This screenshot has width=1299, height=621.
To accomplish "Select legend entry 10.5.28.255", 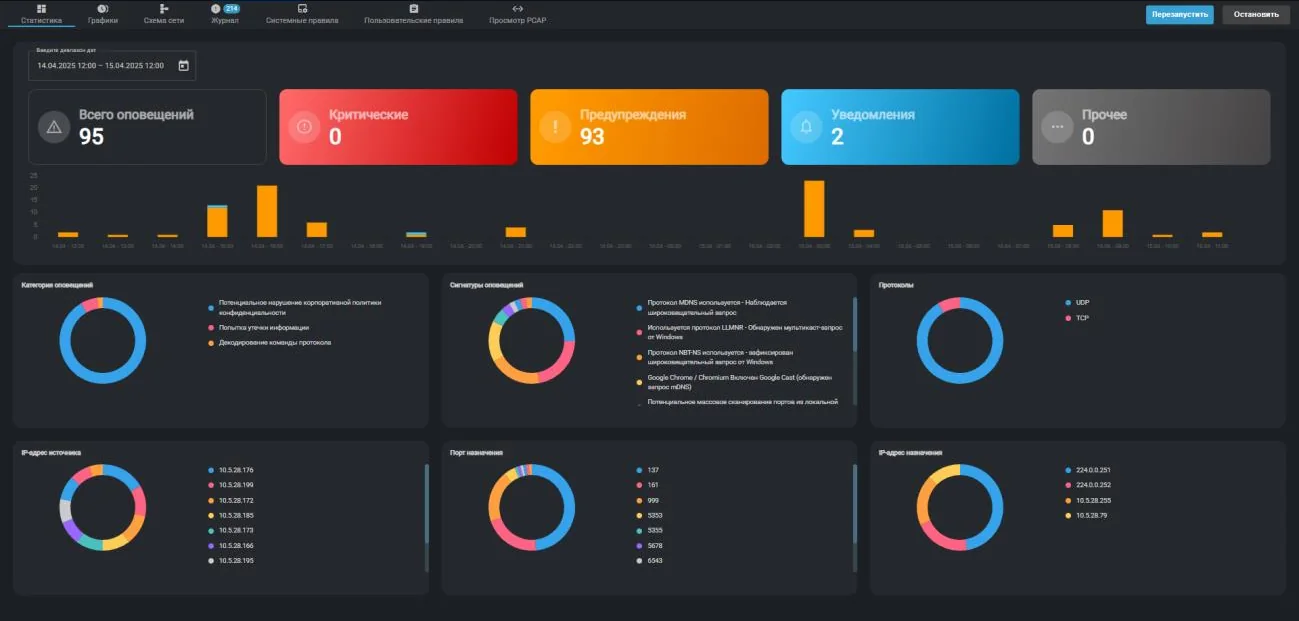I will pos(1089,500).
